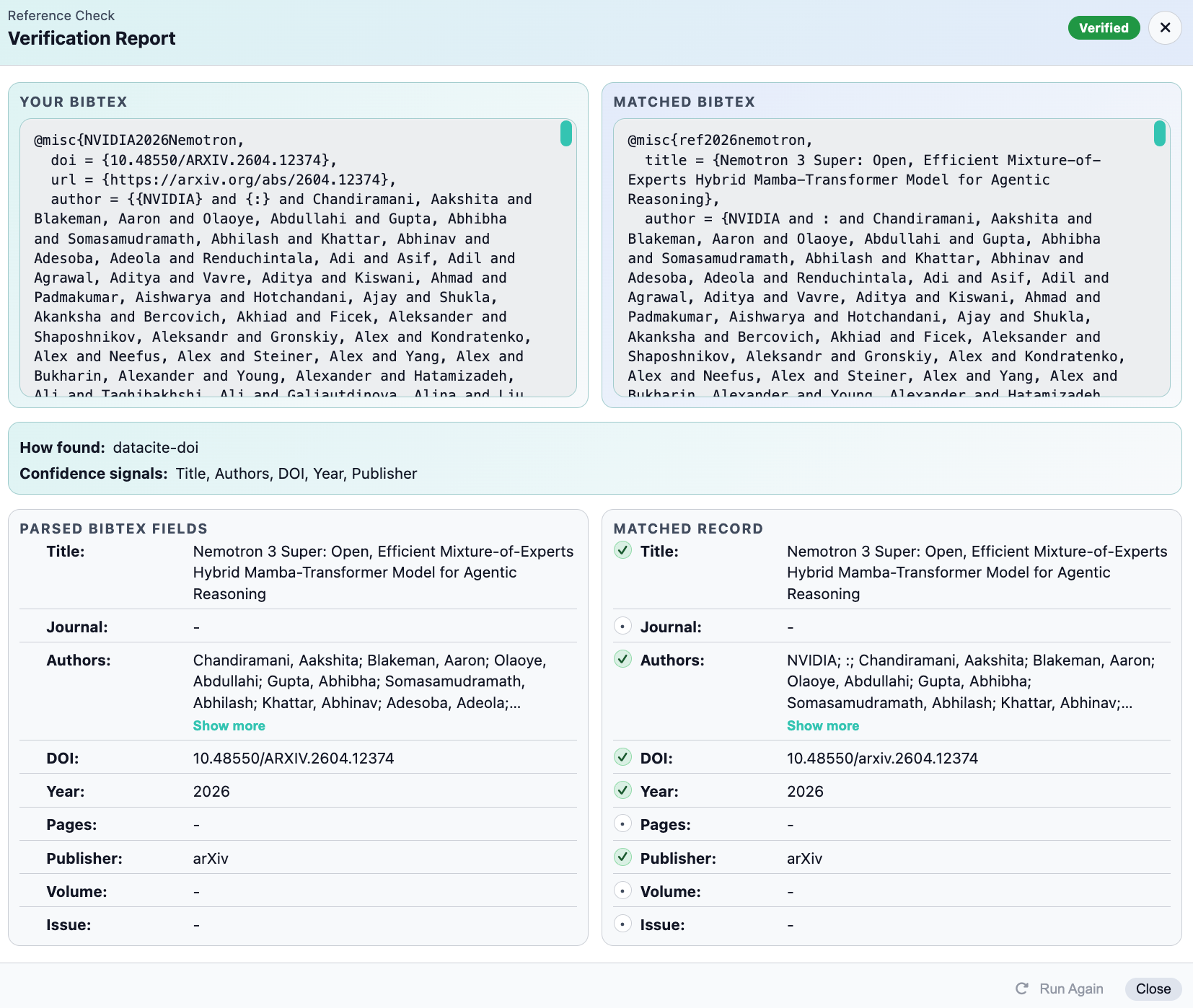1193x1008 pixels.
Task: Click the YOUR BIBTEX panel heading
Action: (74, 102)
